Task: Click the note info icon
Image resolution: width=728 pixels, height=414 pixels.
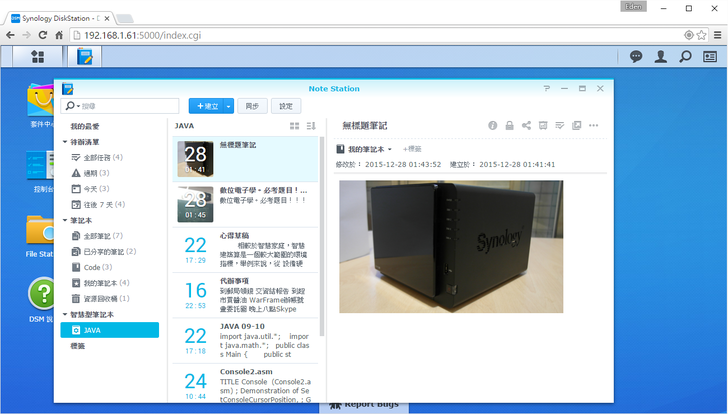Action: click(x=492, y=126)
